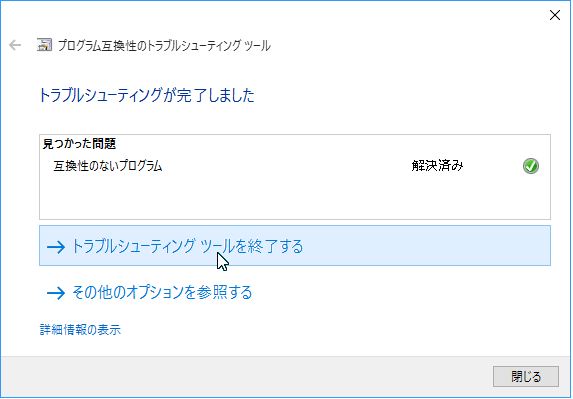Screen dimensions: 573x399
Task: Click the blue arrow beside その他のオプションを参照する
Action: click(56, 293)
